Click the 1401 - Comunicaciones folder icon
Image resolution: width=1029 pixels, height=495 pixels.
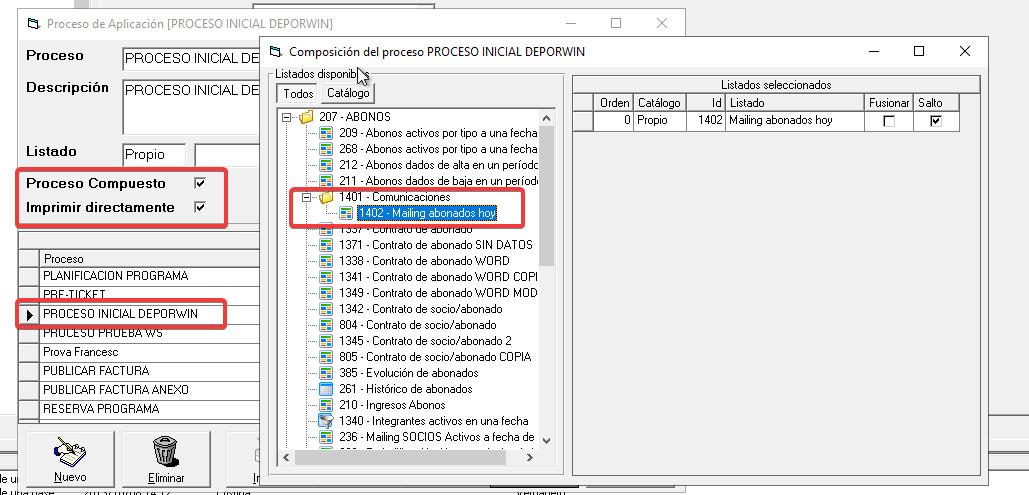pyautogui.click(x=326, y=197)
